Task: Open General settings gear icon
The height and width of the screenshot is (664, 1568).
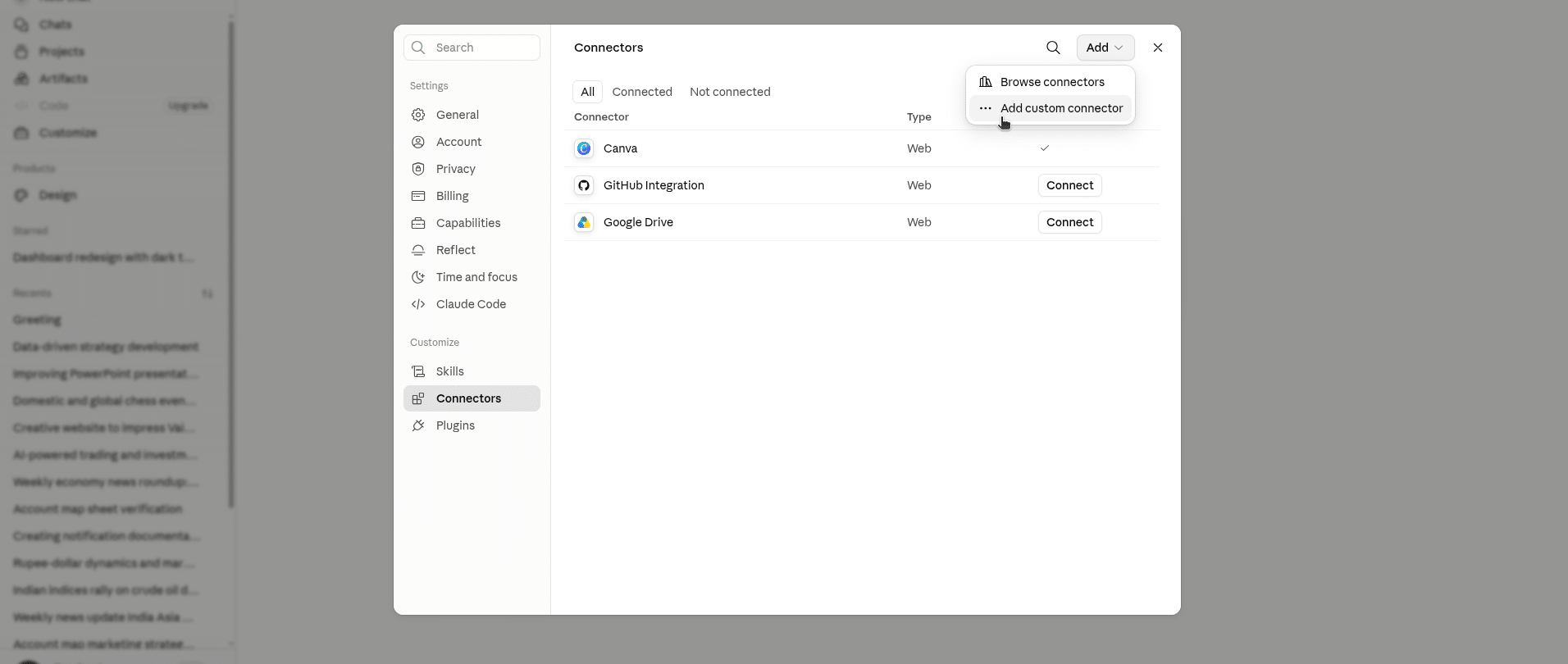Action: point(418,115)
